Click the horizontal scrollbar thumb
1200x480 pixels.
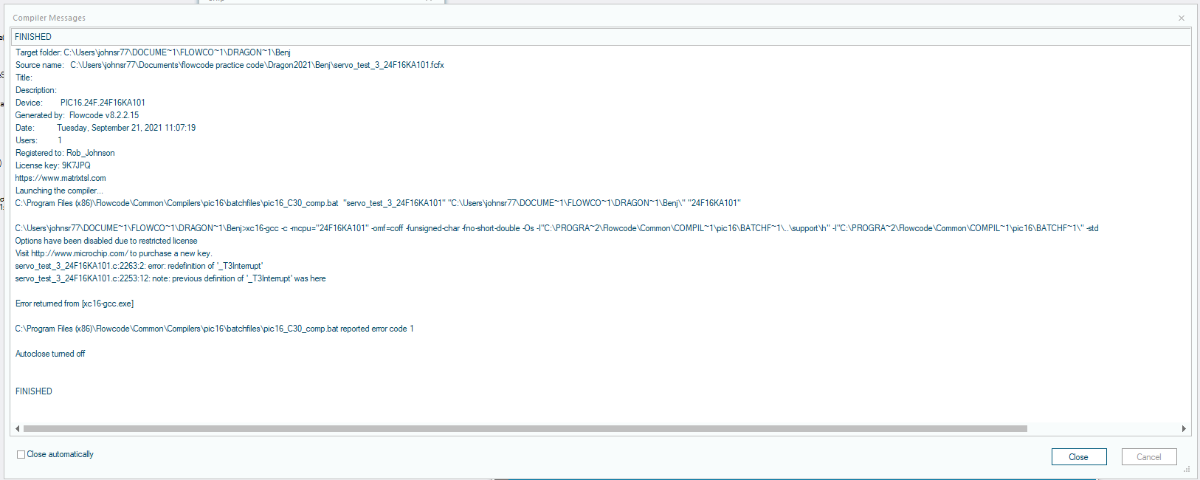523,428
